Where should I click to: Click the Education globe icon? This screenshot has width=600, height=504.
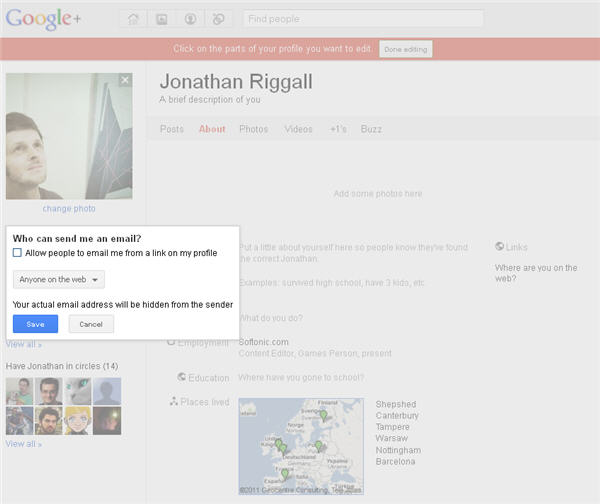(181, 377)
